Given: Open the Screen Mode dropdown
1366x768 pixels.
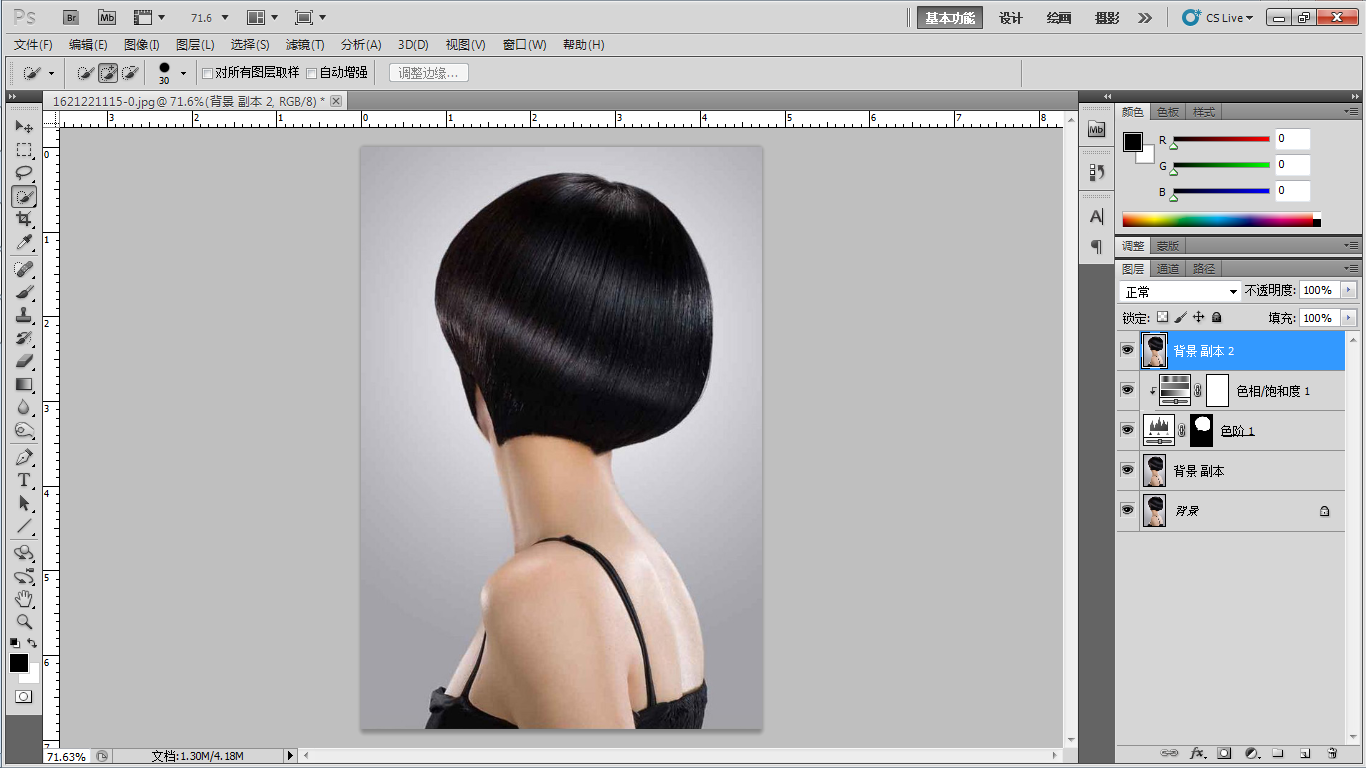Looking at the screenshot, I should pyautogui.click(x=311, y=17).
